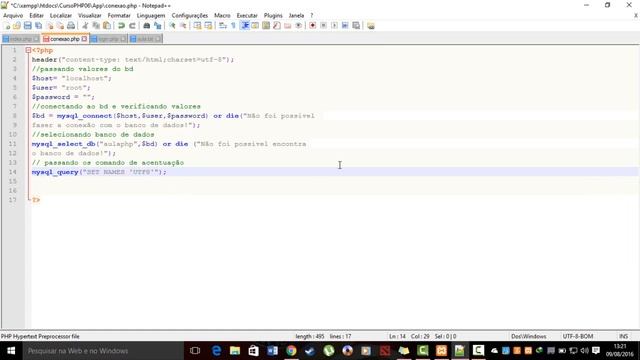Toggle the Show All Characters icon
Screen dimensions: 640x360
click(233, 26)
